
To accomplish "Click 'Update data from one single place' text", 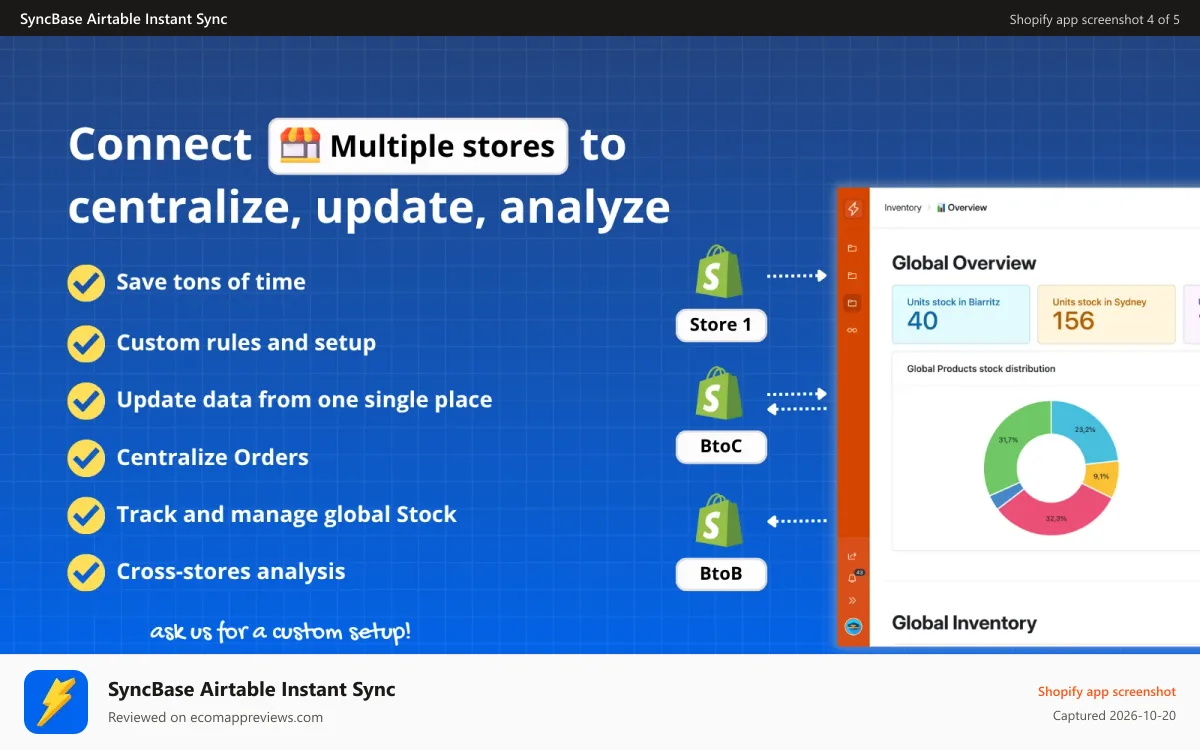I will 304,401.
